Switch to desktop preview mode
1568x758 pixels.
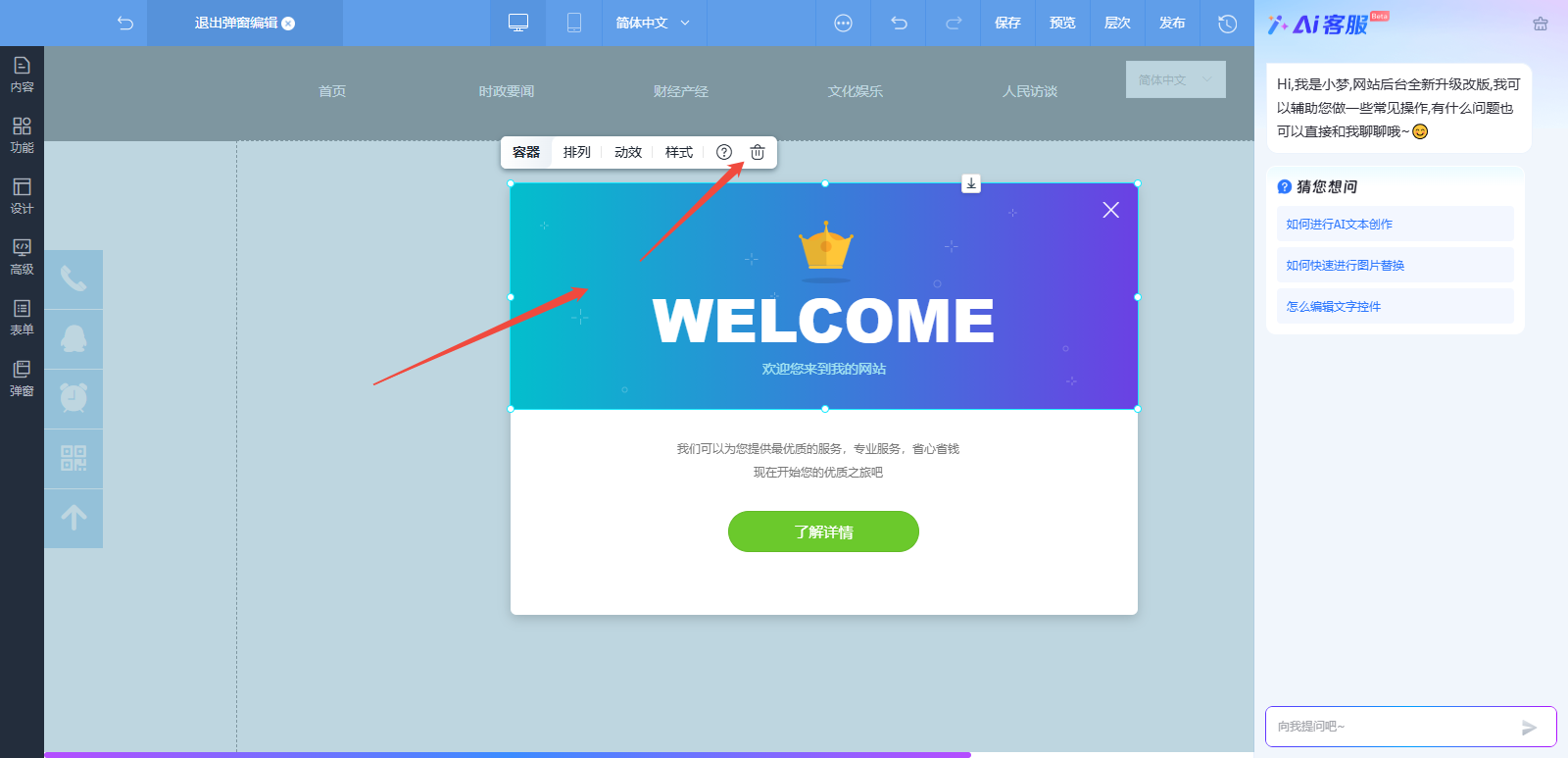point(518,23)
